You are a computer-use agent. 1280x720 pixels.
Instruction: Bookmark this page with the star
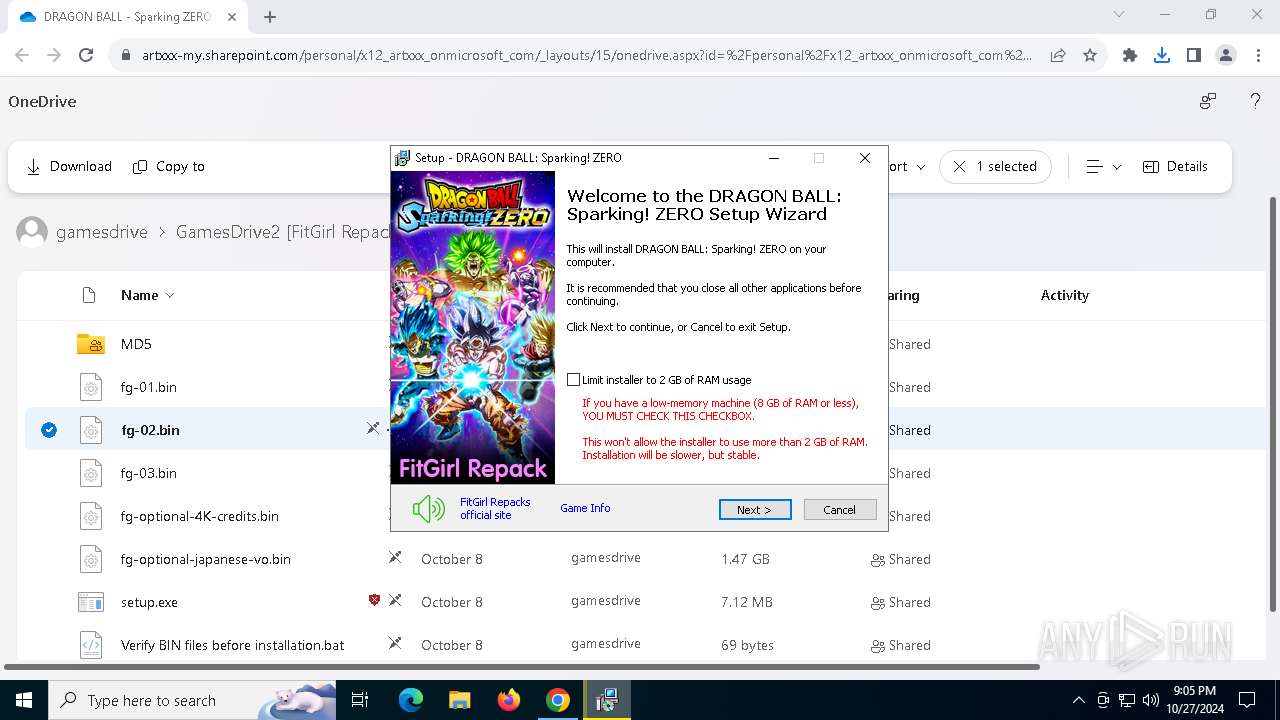1090,55
